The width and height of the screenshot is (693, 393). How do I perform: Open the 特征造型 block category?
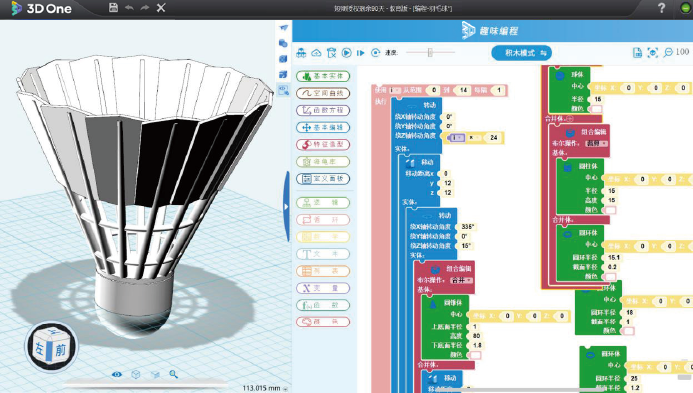[323, 145]
